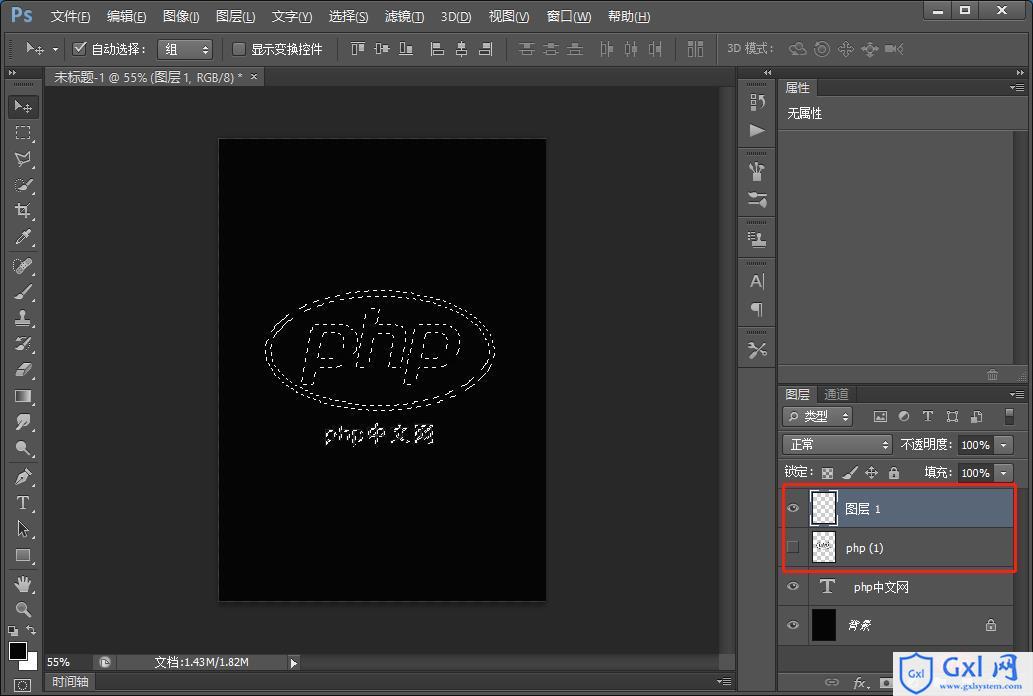
Task: Pick the Clone Stamp tool
Action: [x=23, y=318]
